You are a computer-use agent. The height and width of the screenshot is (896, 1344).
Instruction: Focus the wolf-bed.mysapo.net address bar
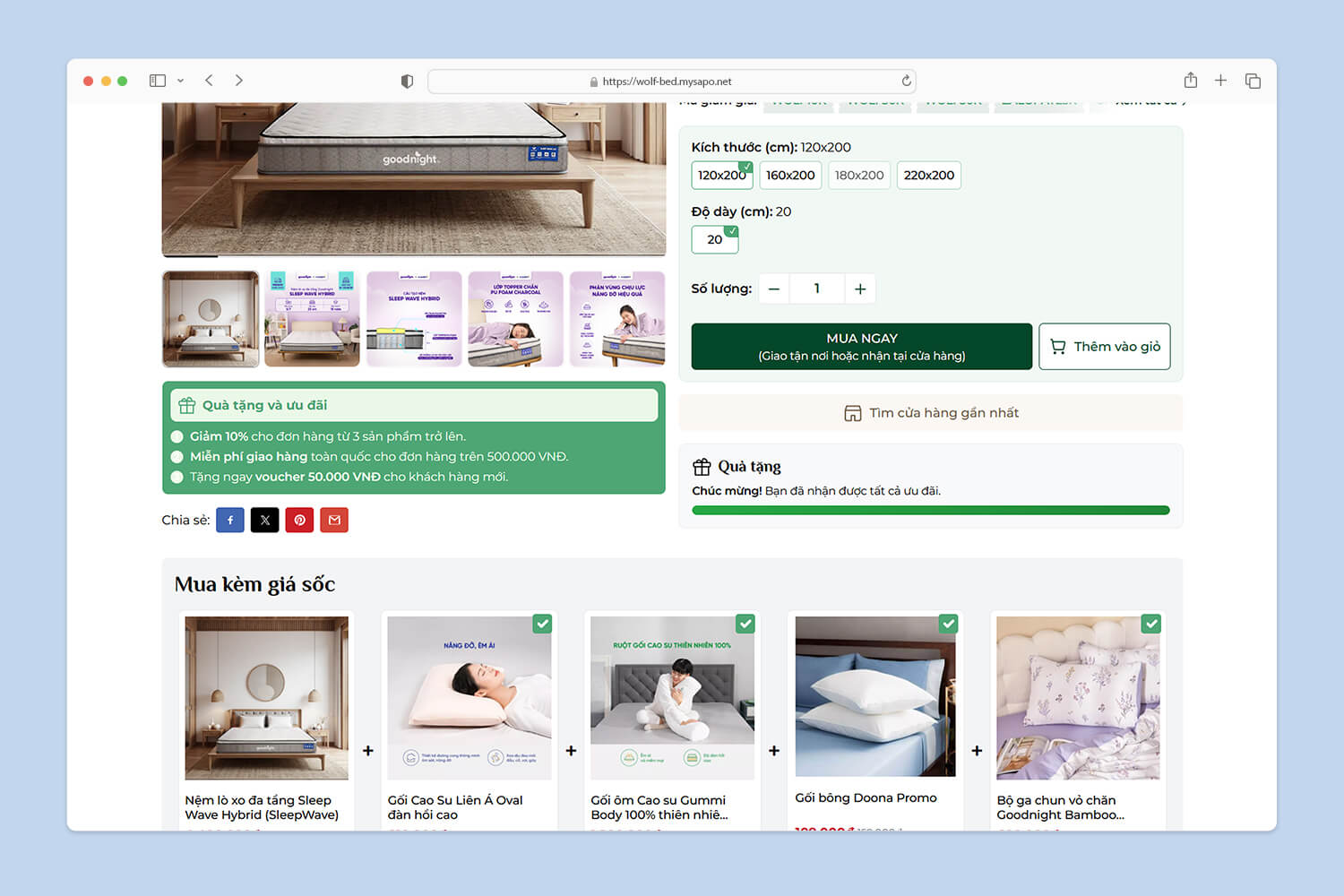[672, 81]
